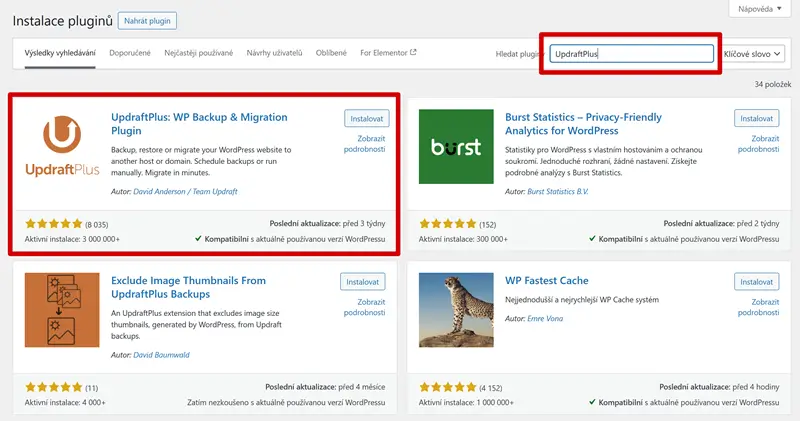Open WP Fastest Cache title link
The height and width of the screenshot is (421, 800).
click(x=546, y=281)
